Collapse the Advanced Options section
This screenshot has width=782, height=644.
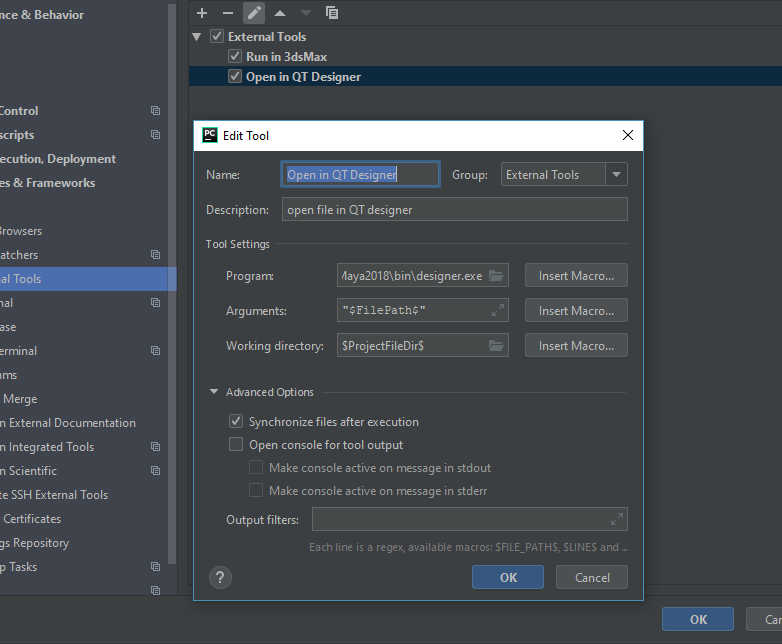click(214, 392)
